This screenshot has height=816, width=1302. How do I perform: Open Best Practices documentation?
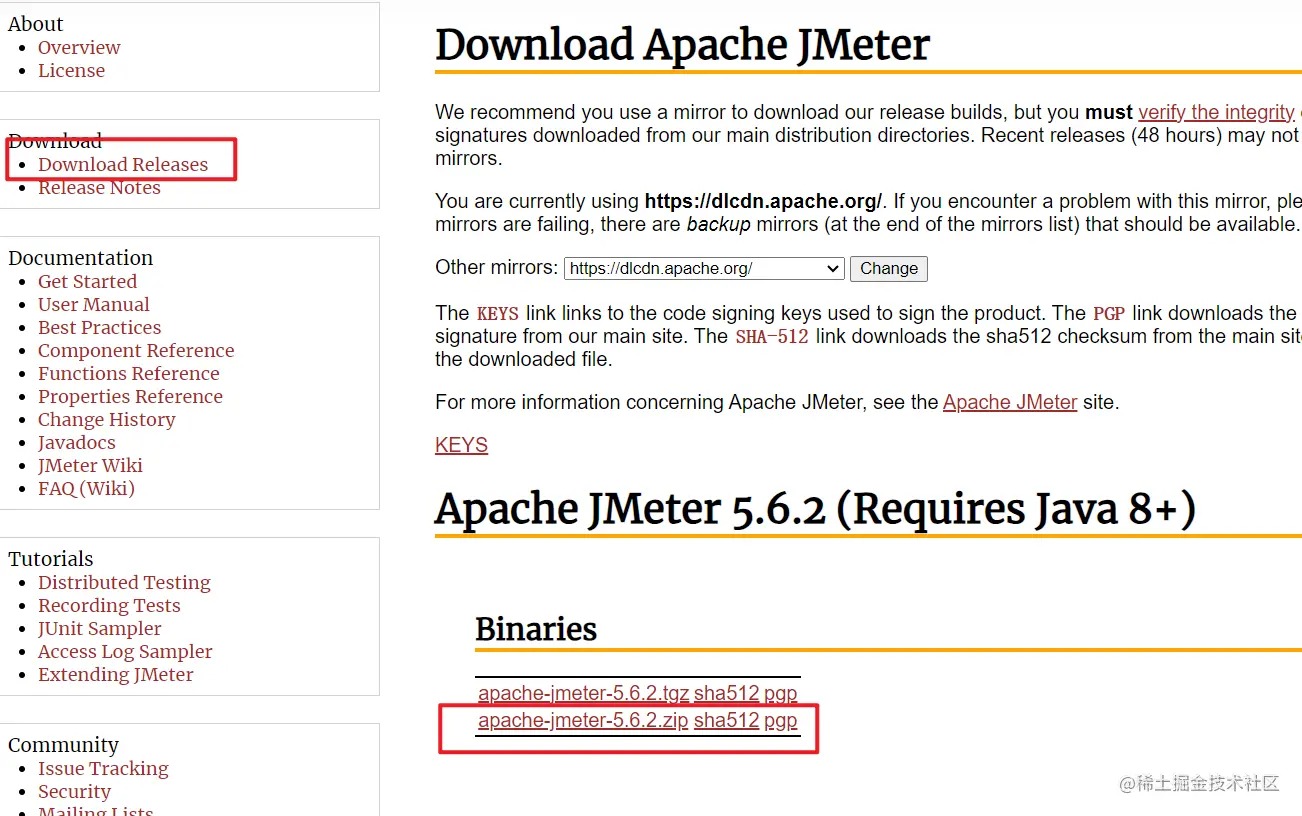coord(99,328)
